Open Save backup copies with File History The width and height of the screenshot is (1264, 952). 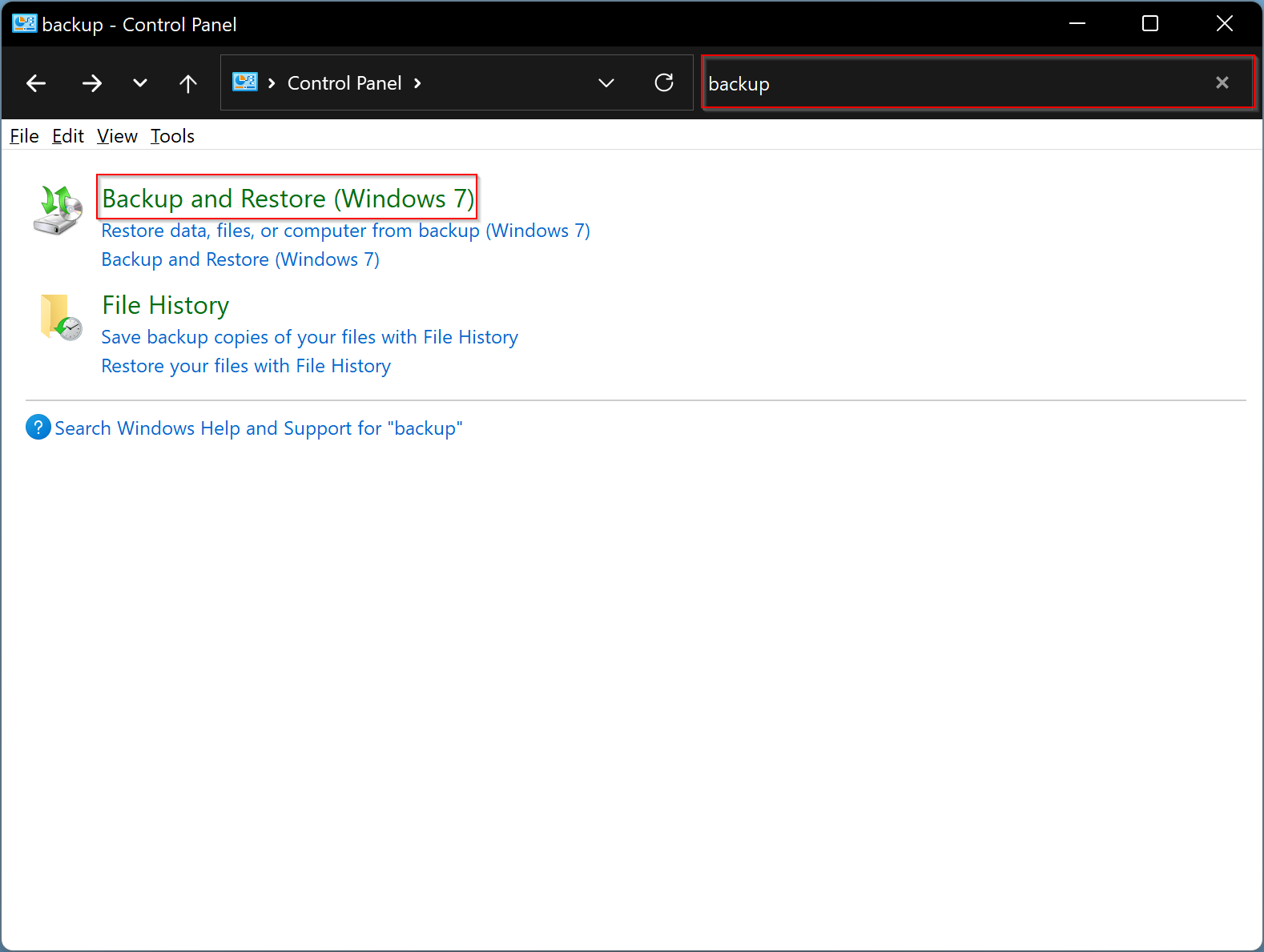(310, 337)
